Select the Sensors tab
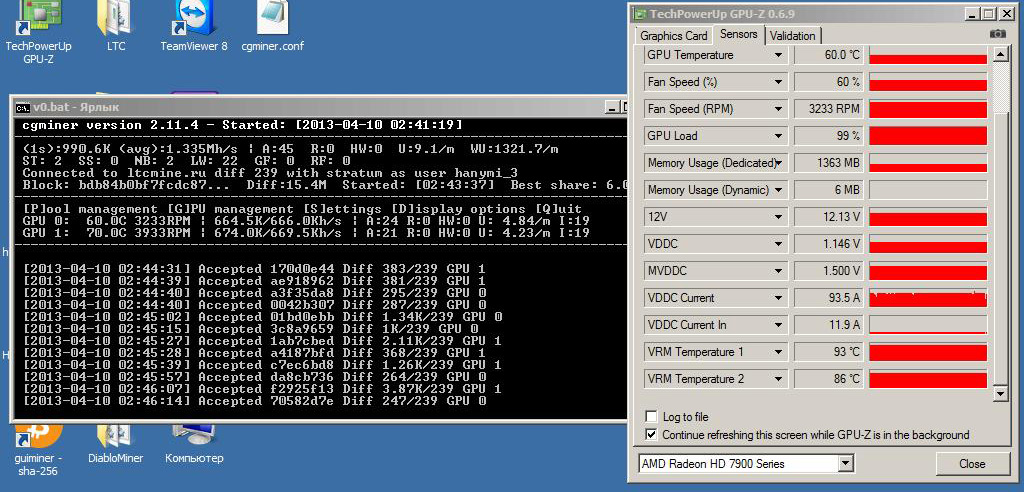Image resolution: width=1024 pixels, height=492 pixels. [739, 35]
